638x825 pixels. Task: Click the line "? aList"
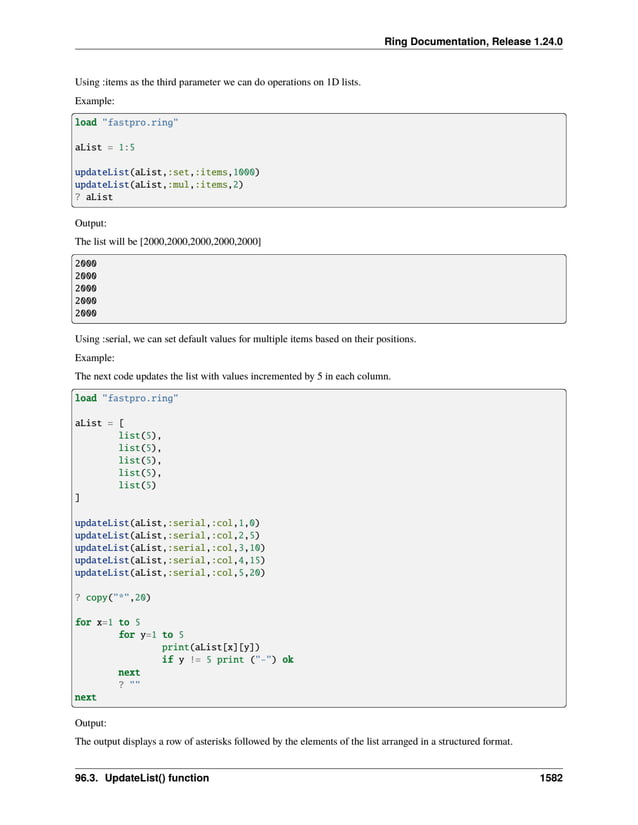(x=94, y=197)
